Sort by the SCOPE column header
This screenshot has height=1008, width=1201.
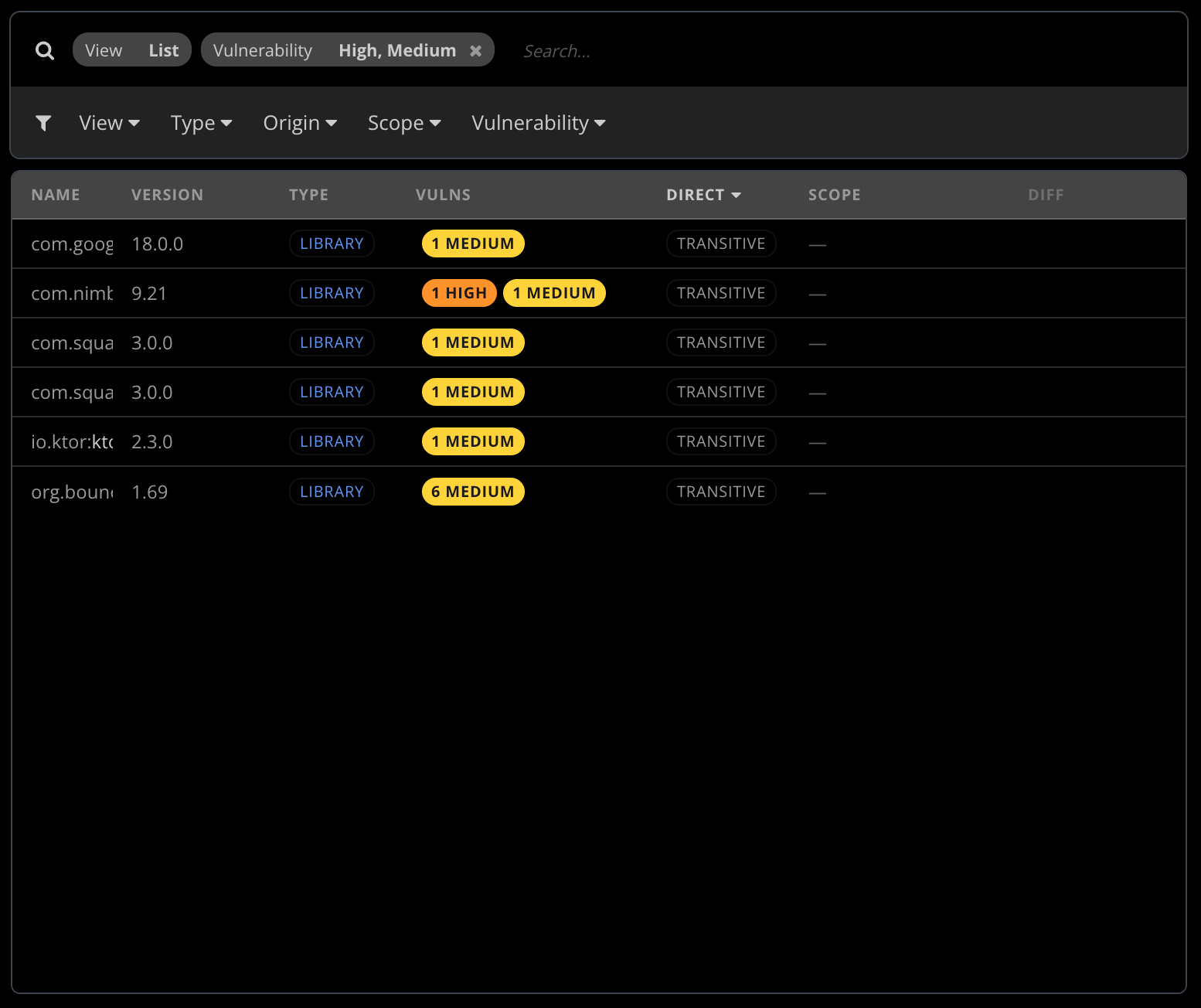[834, 195]
